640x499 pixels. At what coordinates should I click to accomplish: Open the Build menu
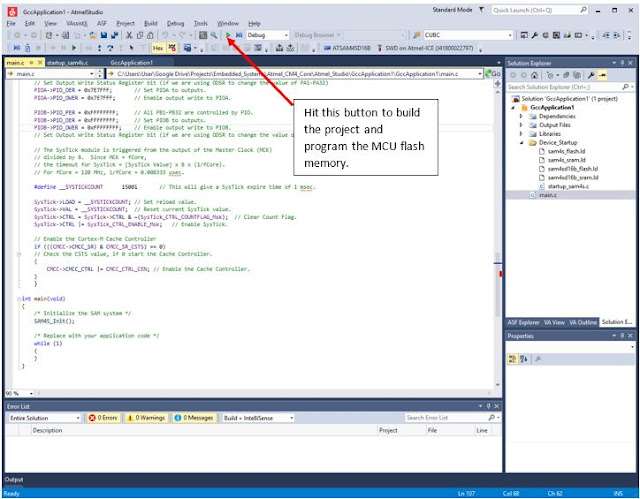[151, 23]
